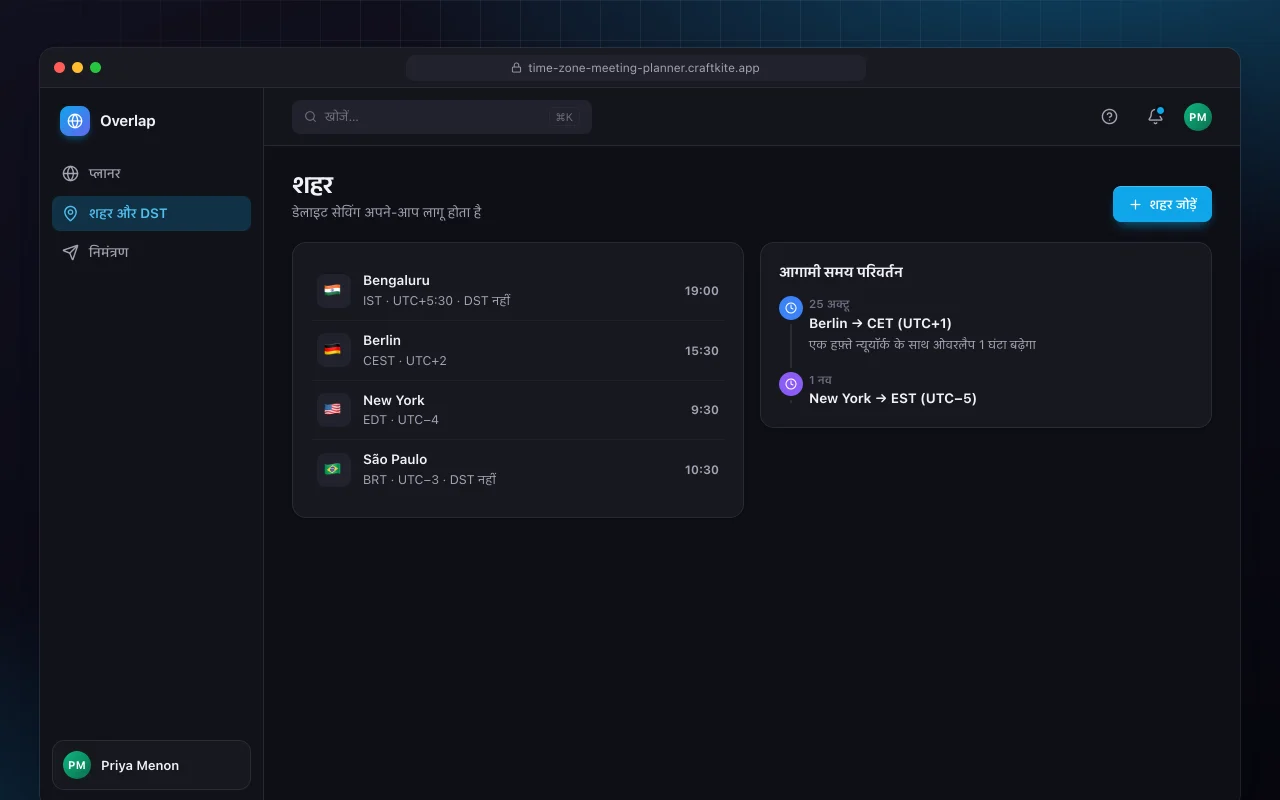Click the Germany flag icon for Berlin
The width and height of the screenshot is (1280, 800).
tap(333, 350)
